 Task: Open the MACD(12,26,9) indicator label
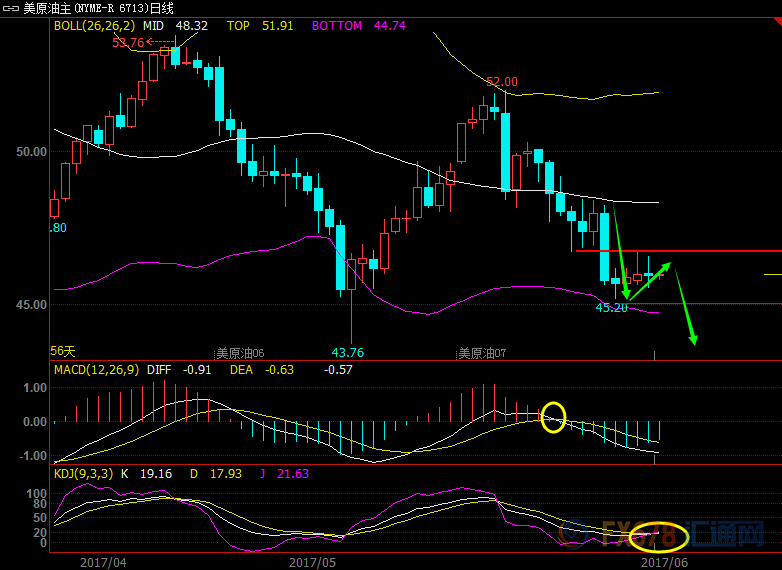pyautogui.click(x=96, y=370)
